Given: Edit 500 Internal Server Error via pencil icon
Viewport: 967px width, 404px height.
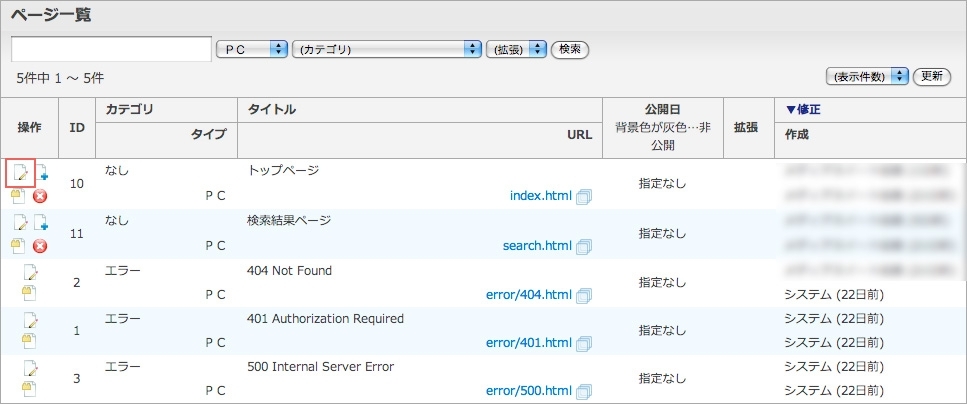Looking at the screenshot, I should (30, 368).
